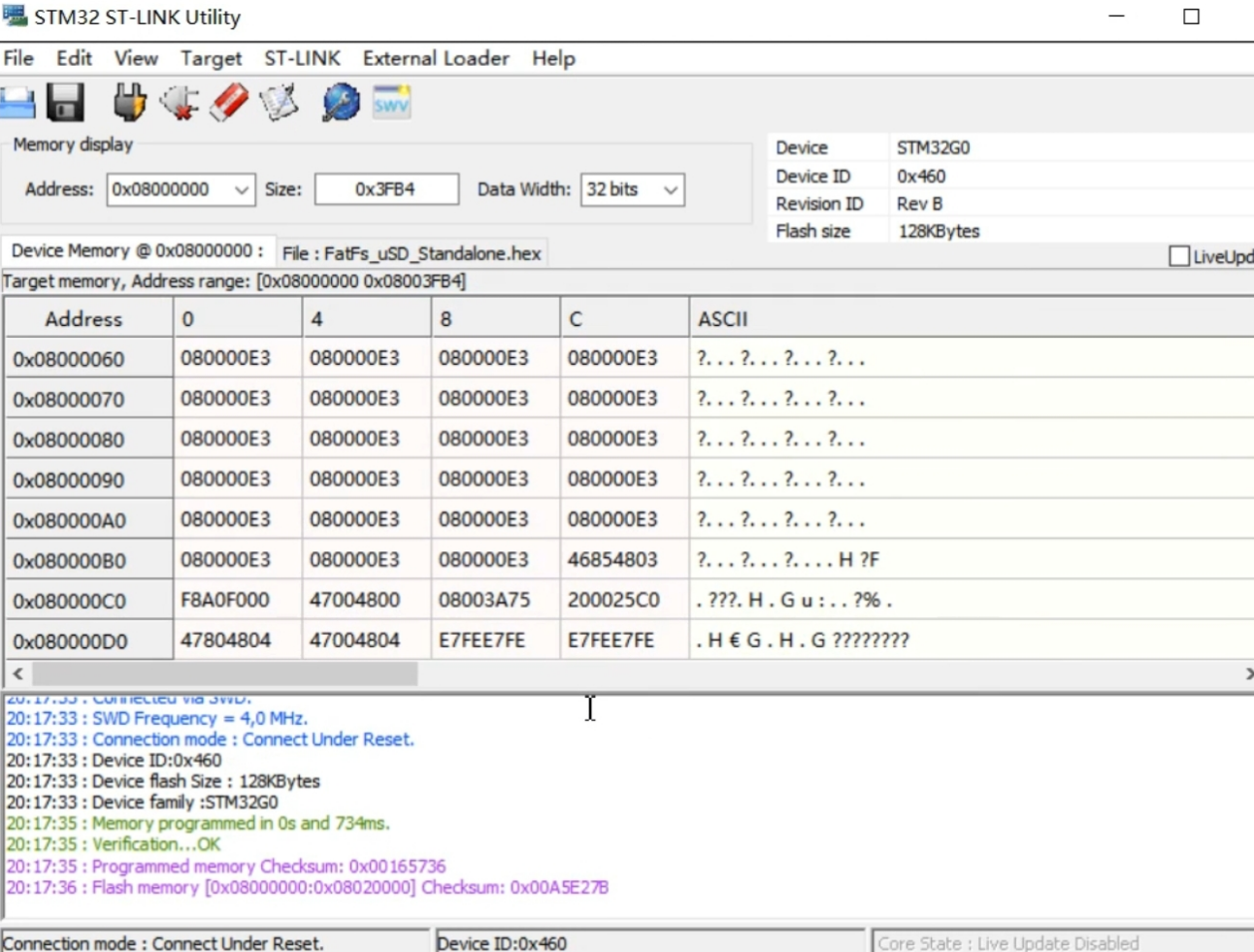
Task: Click log line Memory programmed in 0s and 734ms
Action: coord(198,823)
